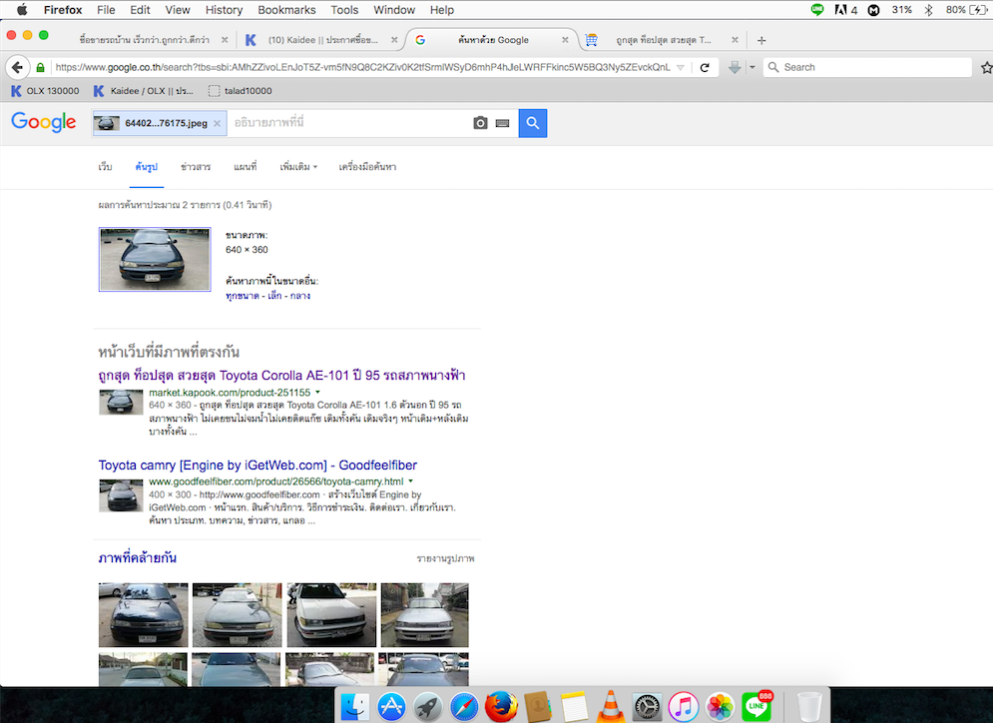Click into the Firefox Search field
The width and height of the screenshot is (993, 723).
(x=867, y=67)
